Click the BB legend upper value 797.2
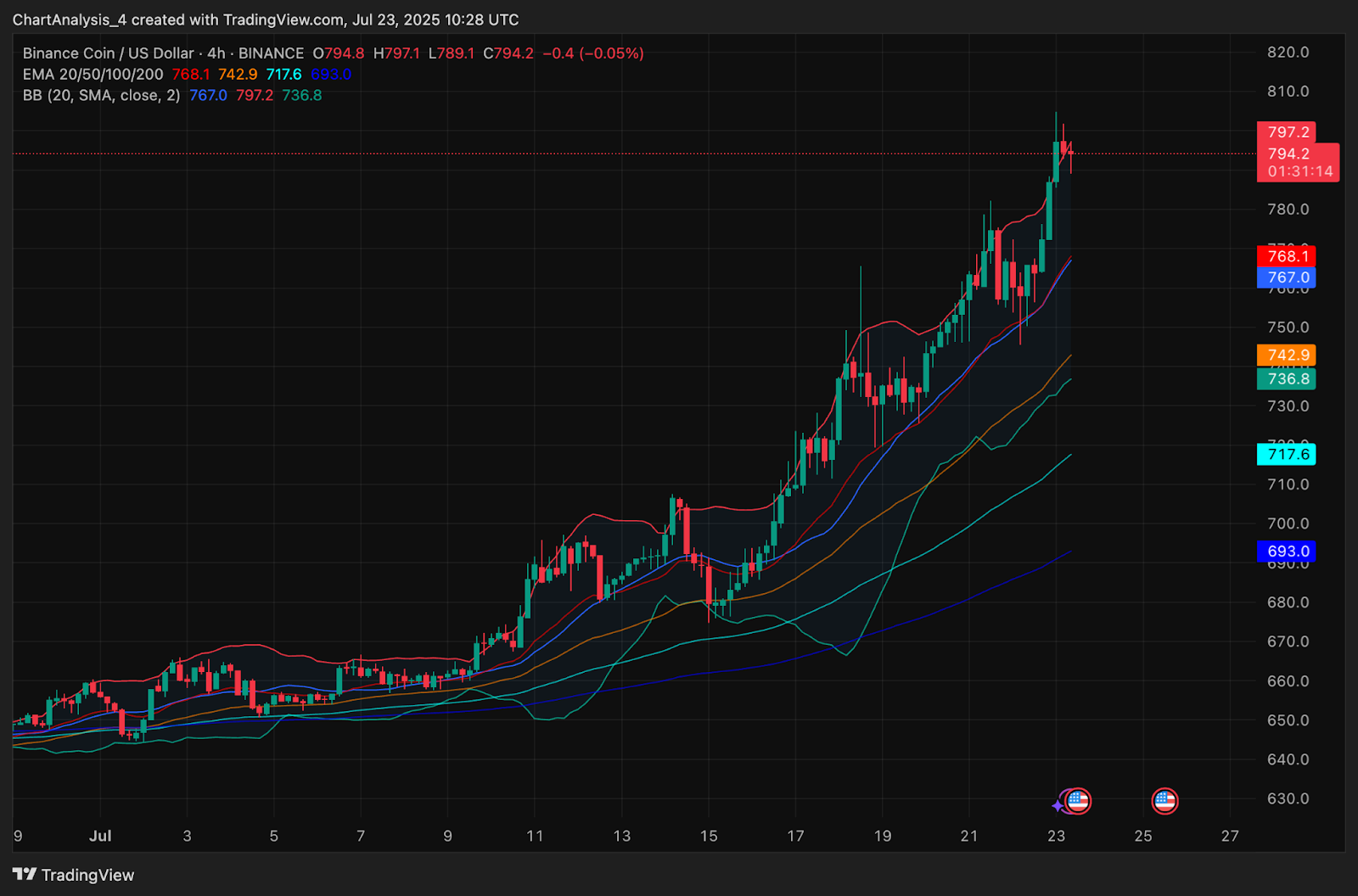 (255, 96)
